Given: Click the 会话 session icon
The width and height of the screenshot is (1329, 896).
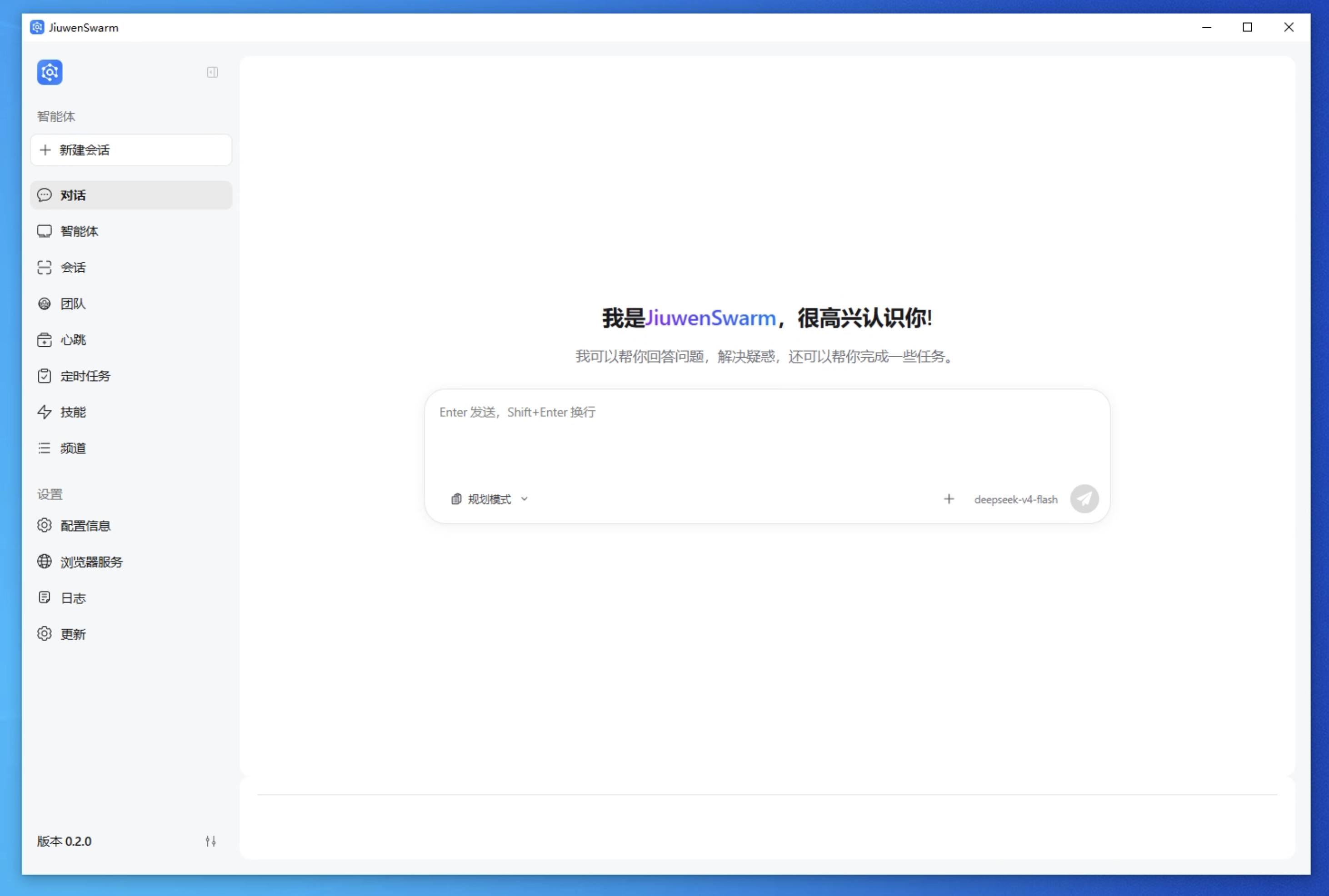Looking at the screenshot, I should tap(44, 268).
